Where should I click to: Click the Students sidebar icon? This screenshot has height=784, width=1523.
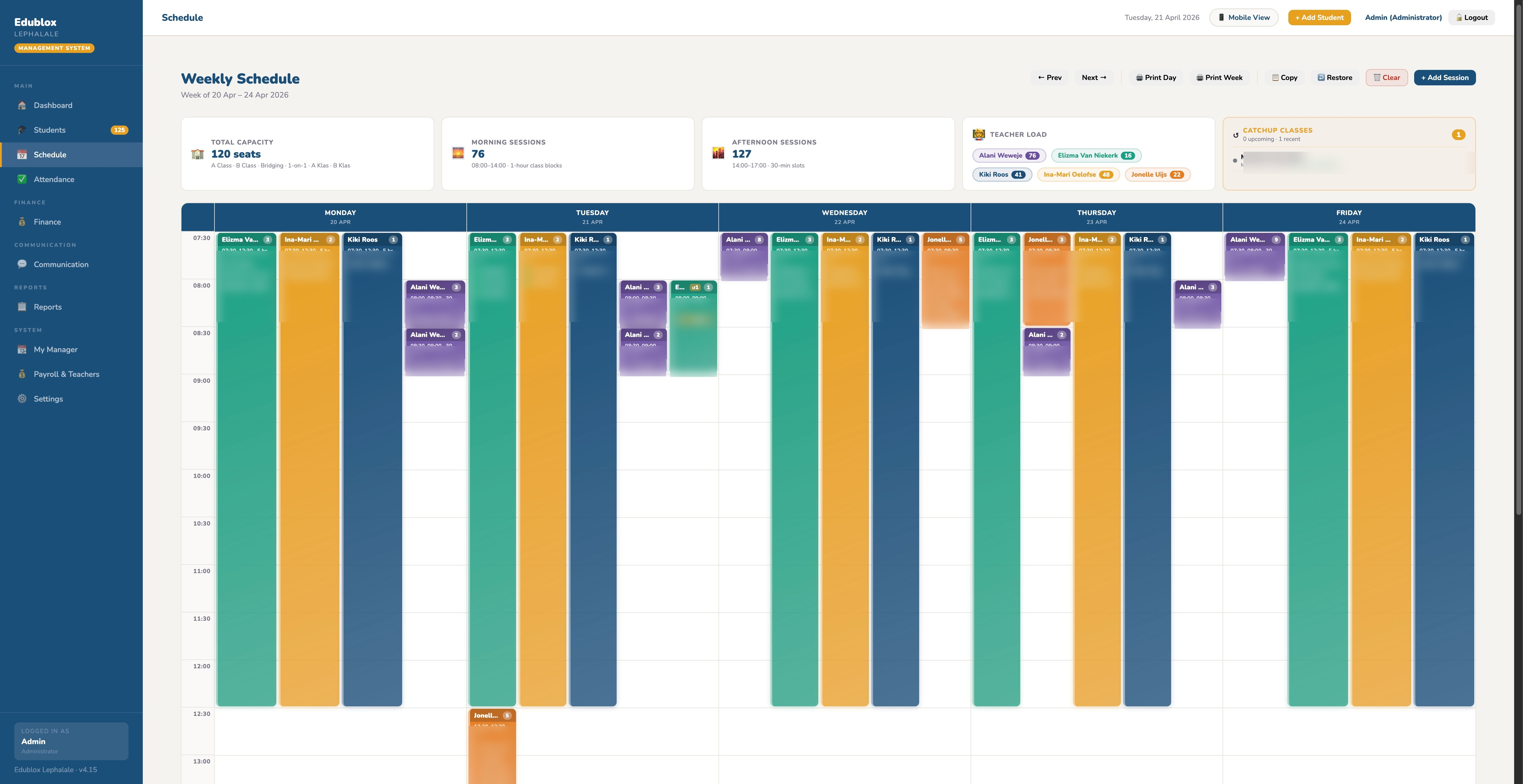(22, 129)
